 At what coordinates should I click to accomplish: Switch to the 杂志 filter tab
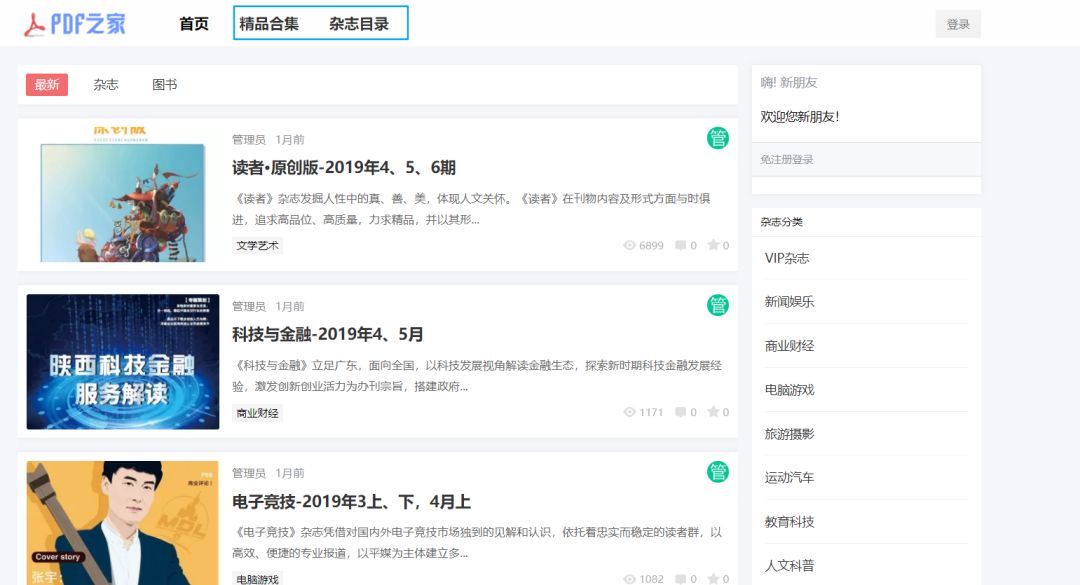click(107, 85)
